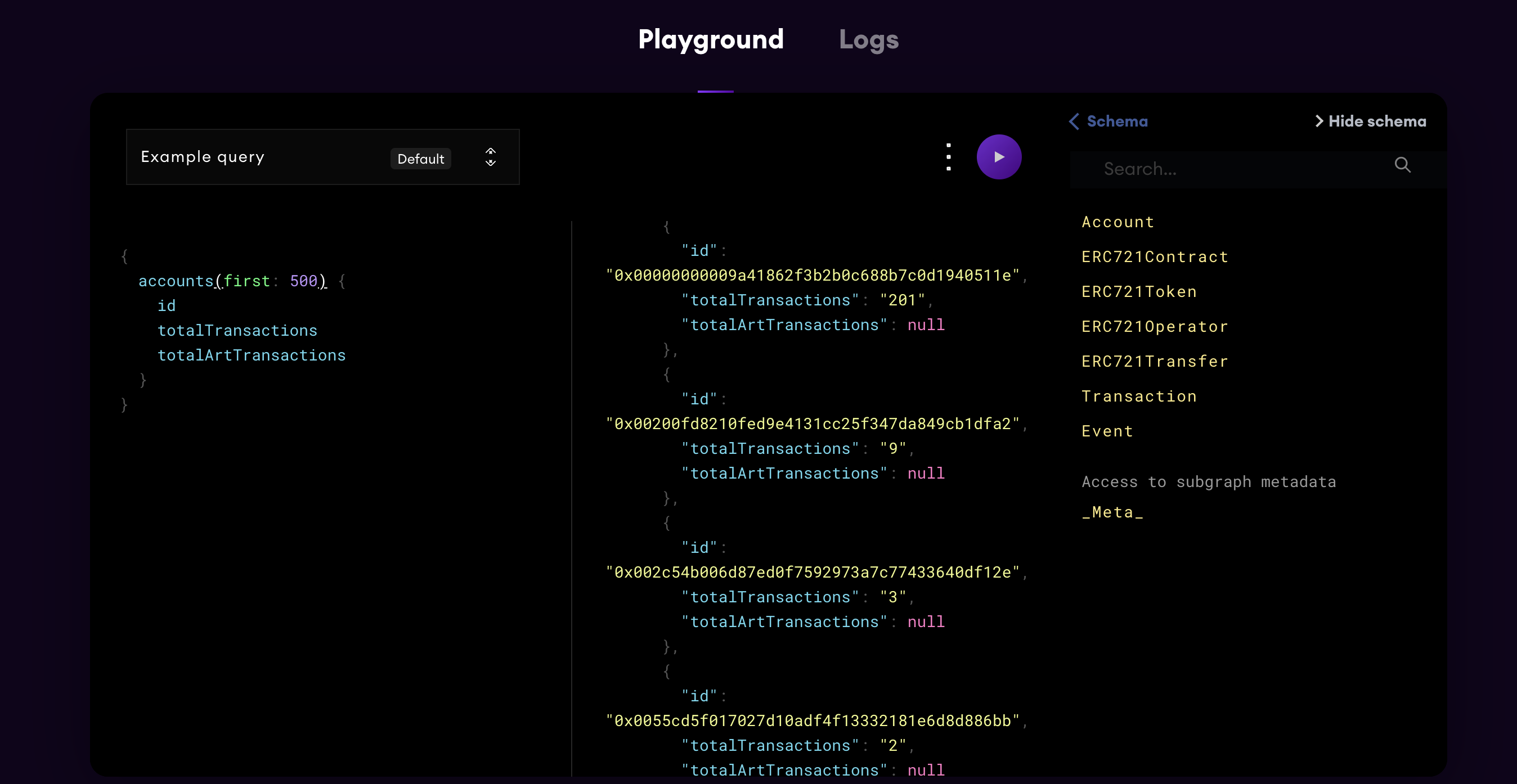Switch to the Logs tab
1517x784 pixels.
click(x=868, y=40)
